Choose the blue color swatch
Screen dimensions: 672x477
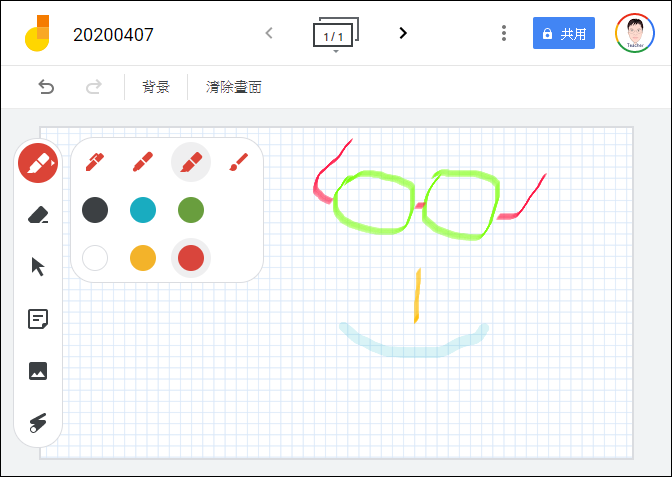click(x=143, y=210)
